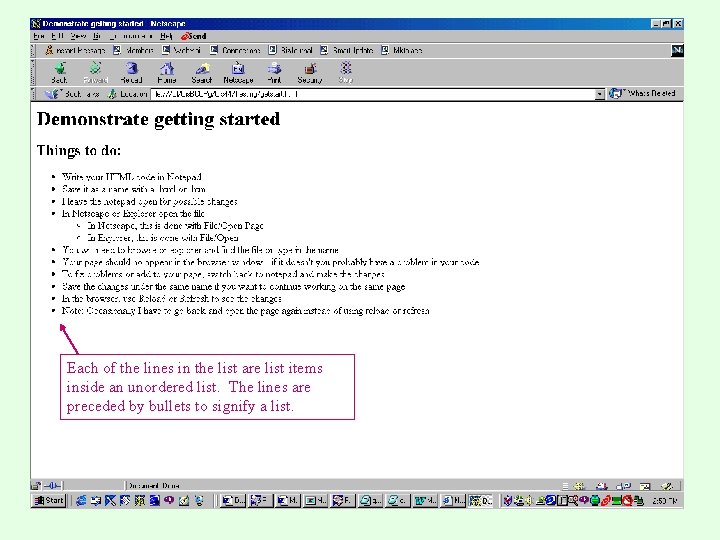Open the Edit menu
The width and height of the screenshot is (720, 540).
(57, 36)
